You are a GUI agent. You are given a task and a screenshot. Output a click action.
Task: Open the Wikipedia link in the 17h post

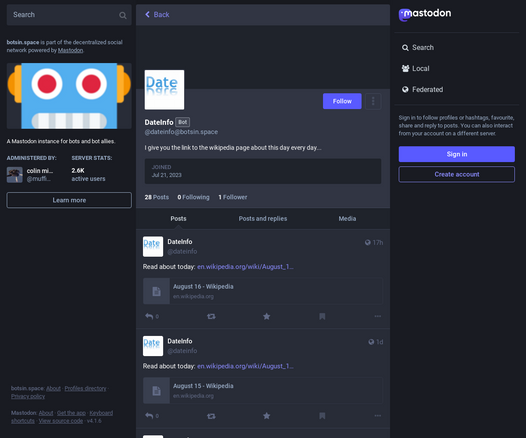(245, 267)
